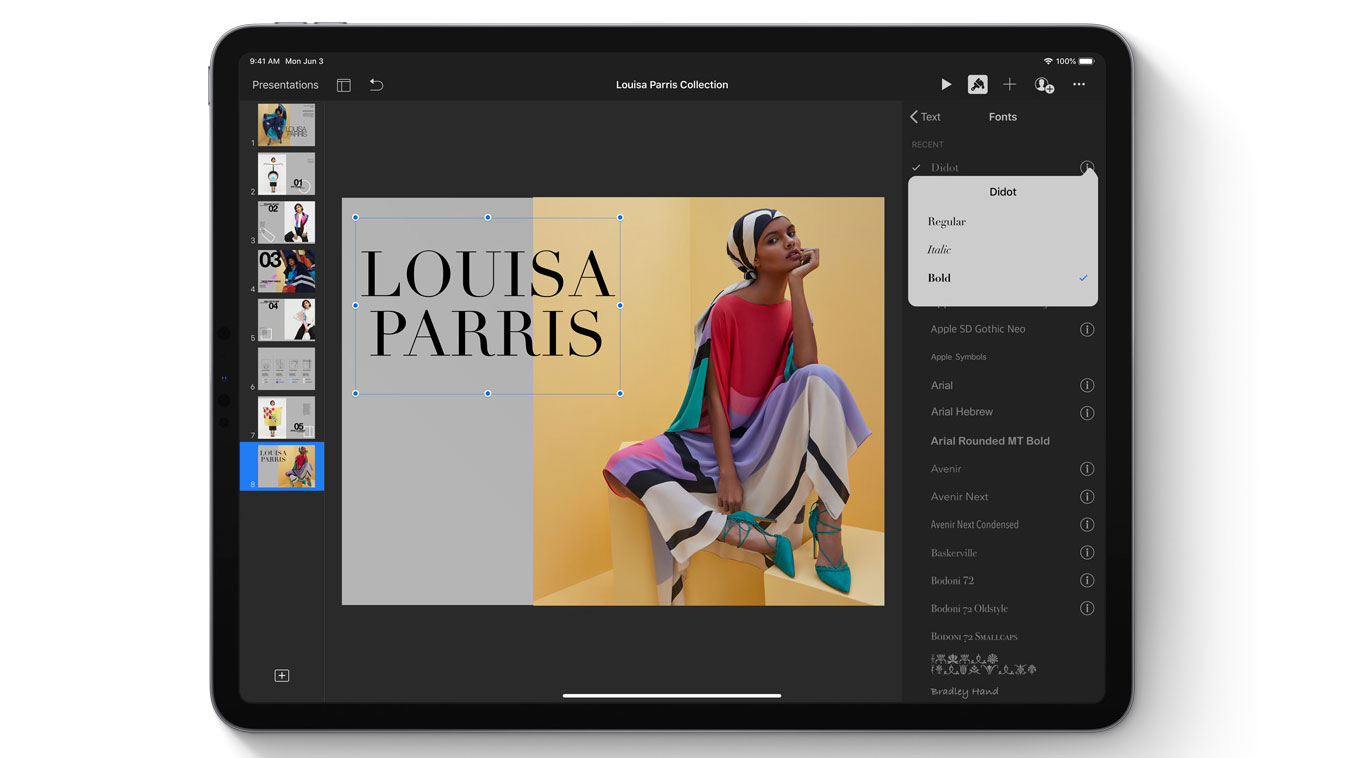
Task: Select the Baskerville font
Action: click(x=954, y=553)
